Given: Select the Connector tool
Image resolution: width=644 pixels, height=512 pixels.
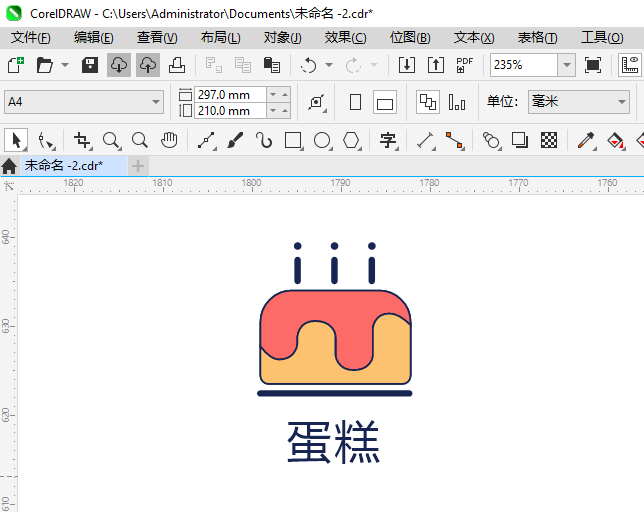Looking at the screenshot, I should [x=455, y=140].
